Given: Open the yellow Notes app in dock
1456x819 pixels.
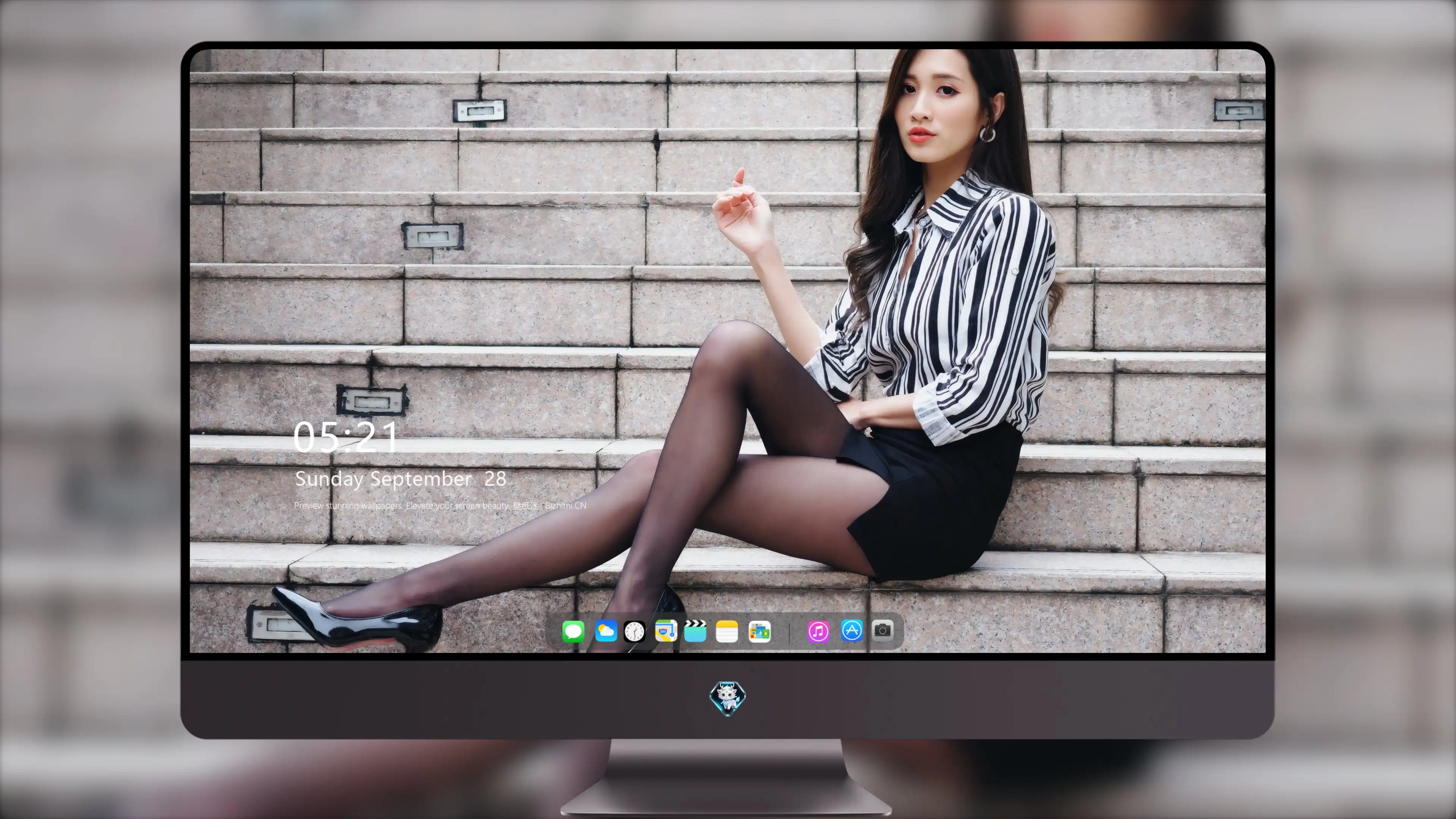Looking at the screenshot, I should pos(727,631).
